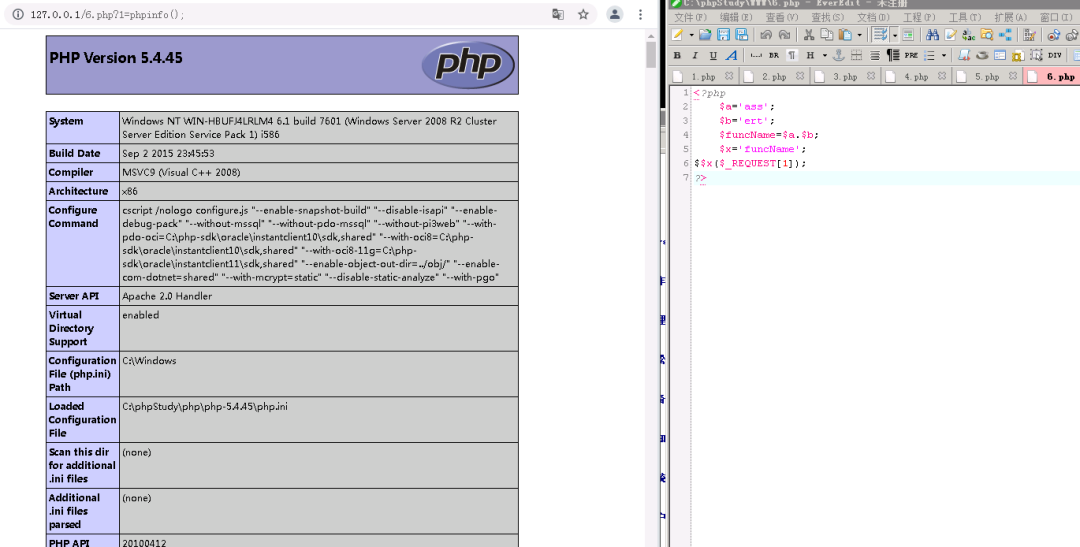
Task: Click the anchor link icon
Action: pyautogui.click(x=839, y=55)
